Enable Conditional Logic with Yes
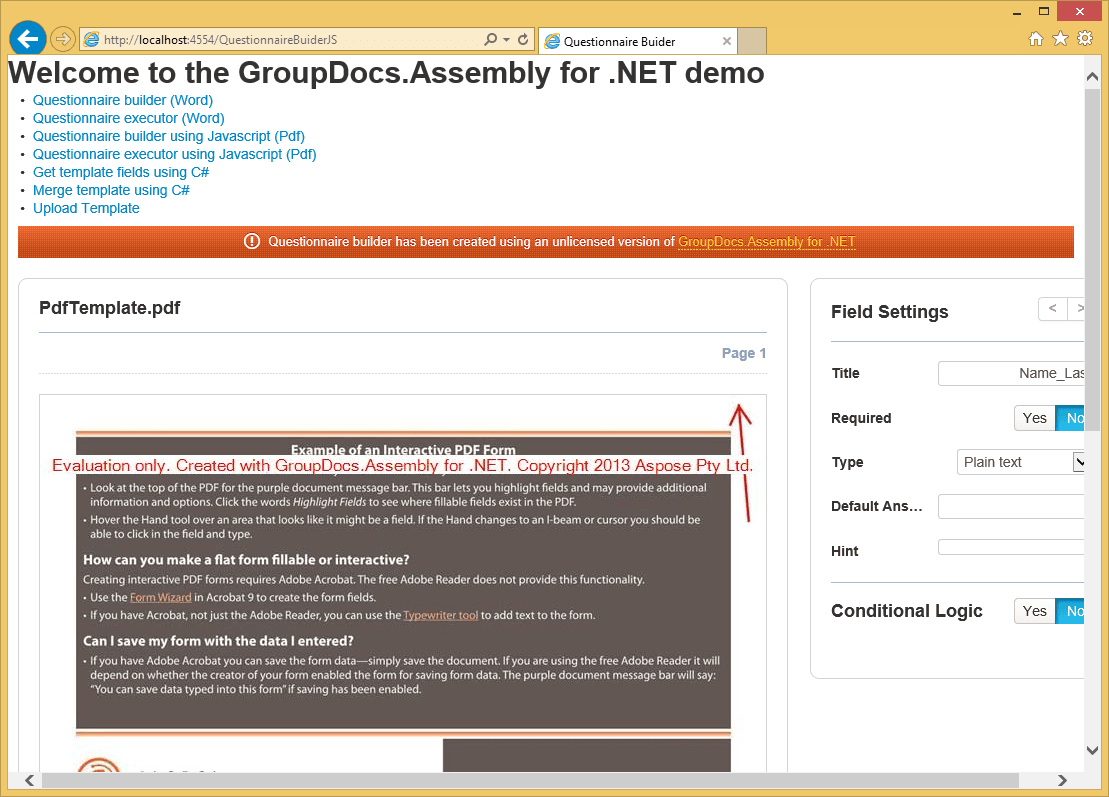This screenshot has width=1109, height=797. coord(1034,611)
